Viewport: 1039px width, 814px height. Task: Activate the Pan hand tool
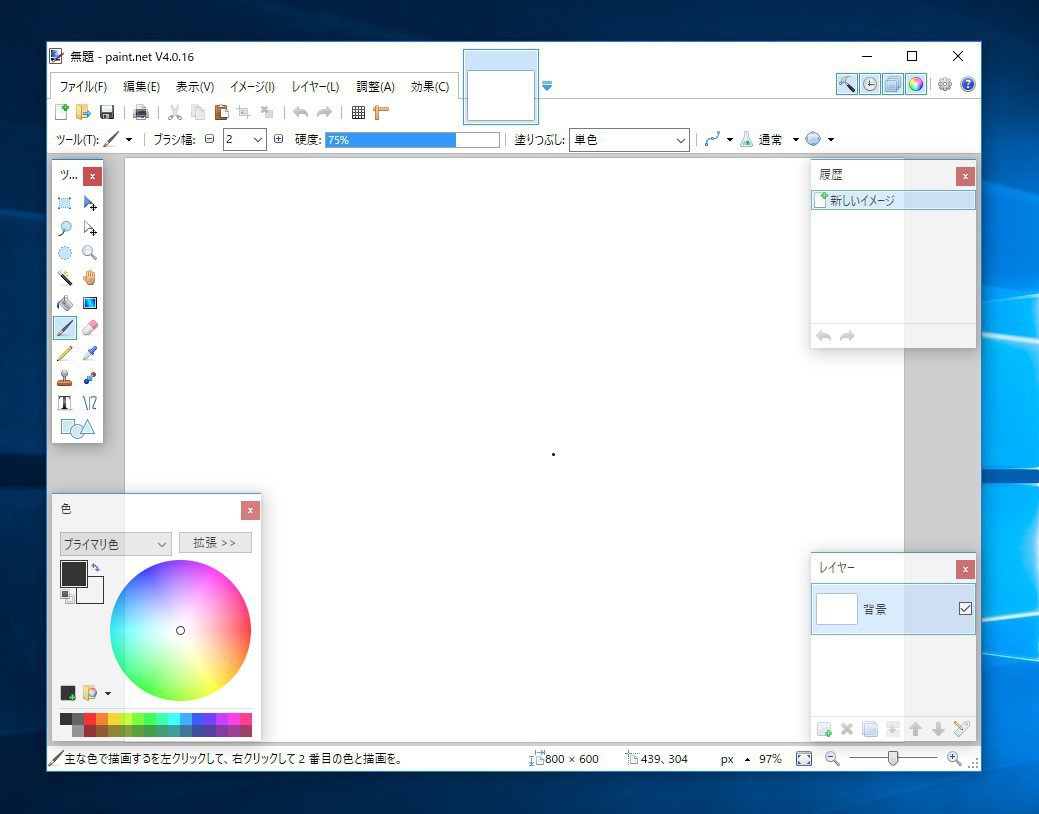coord(90,278)
